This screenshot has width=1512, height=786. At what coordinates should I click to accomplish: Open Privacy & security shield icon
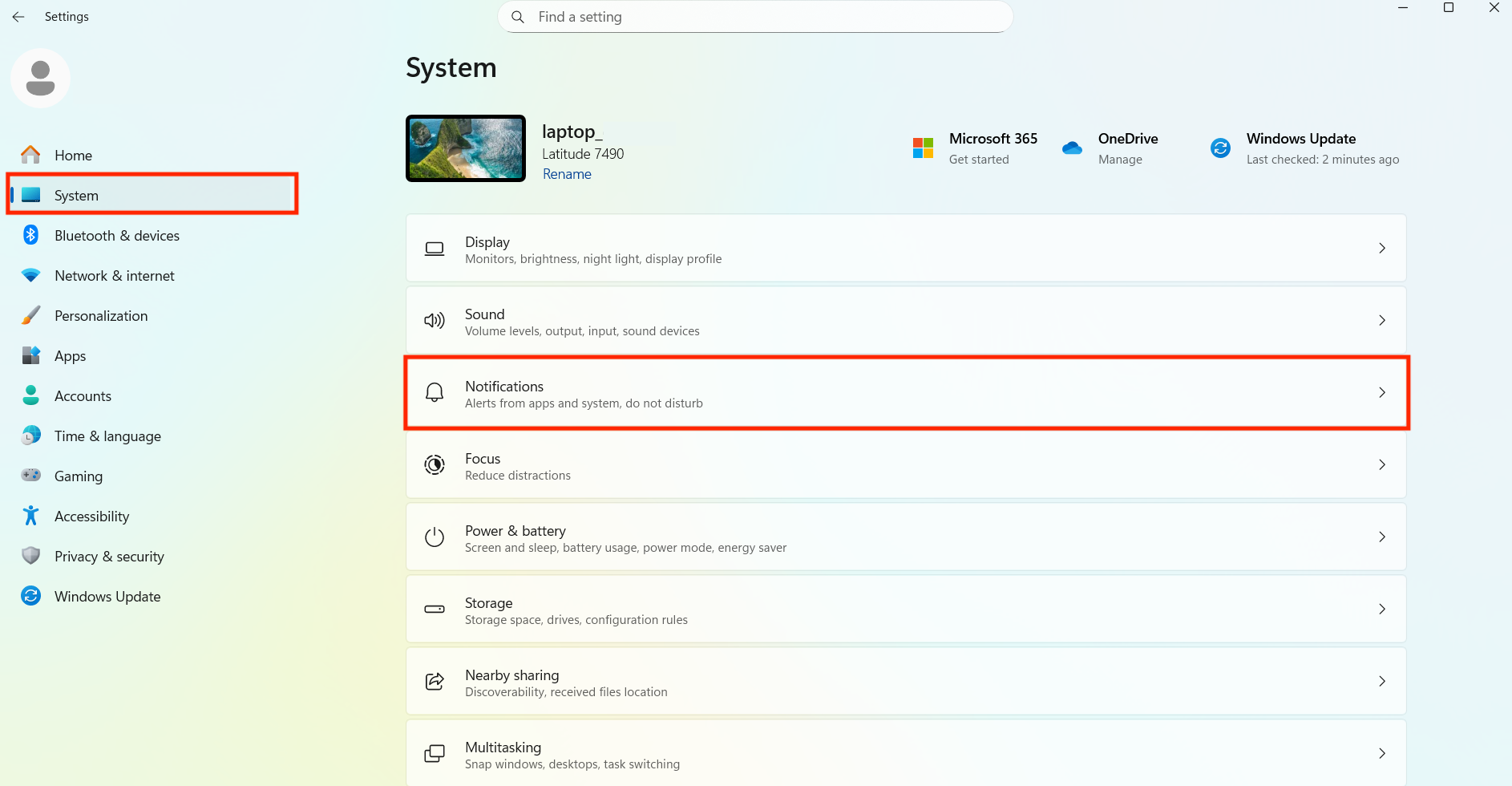pyautogui.click(x=30, y=556)
